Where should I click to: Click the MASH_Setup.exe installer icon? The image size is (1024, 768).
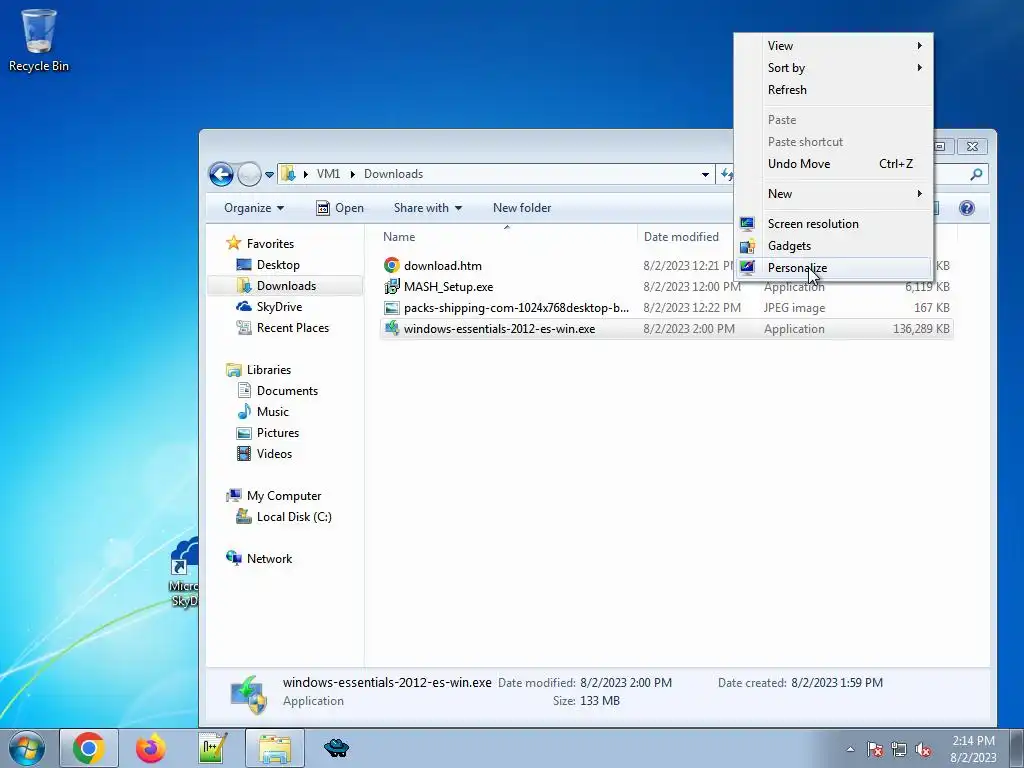tap(391, 286)
